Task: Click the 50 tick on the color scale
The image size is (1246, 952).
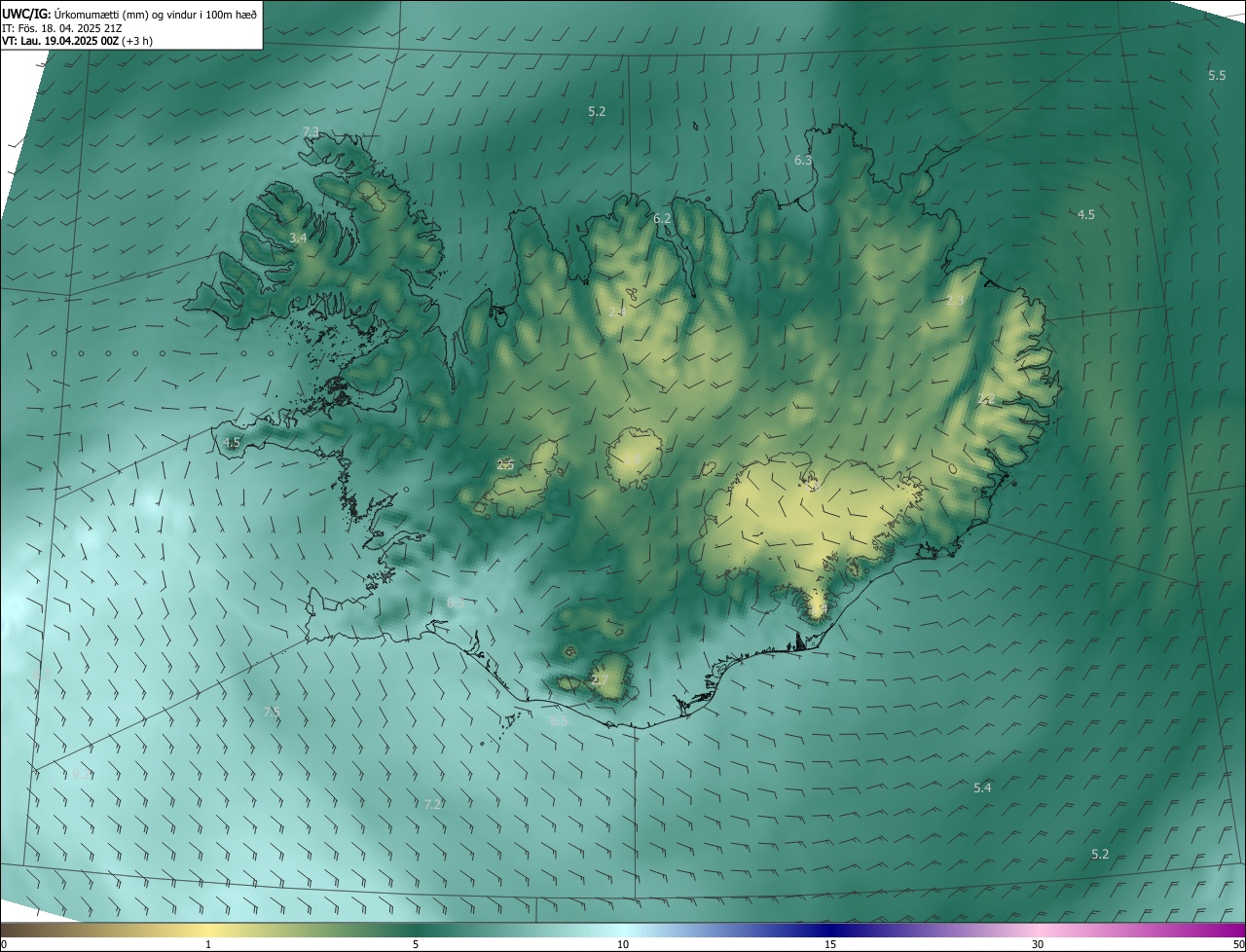Action: (1238, 944)
